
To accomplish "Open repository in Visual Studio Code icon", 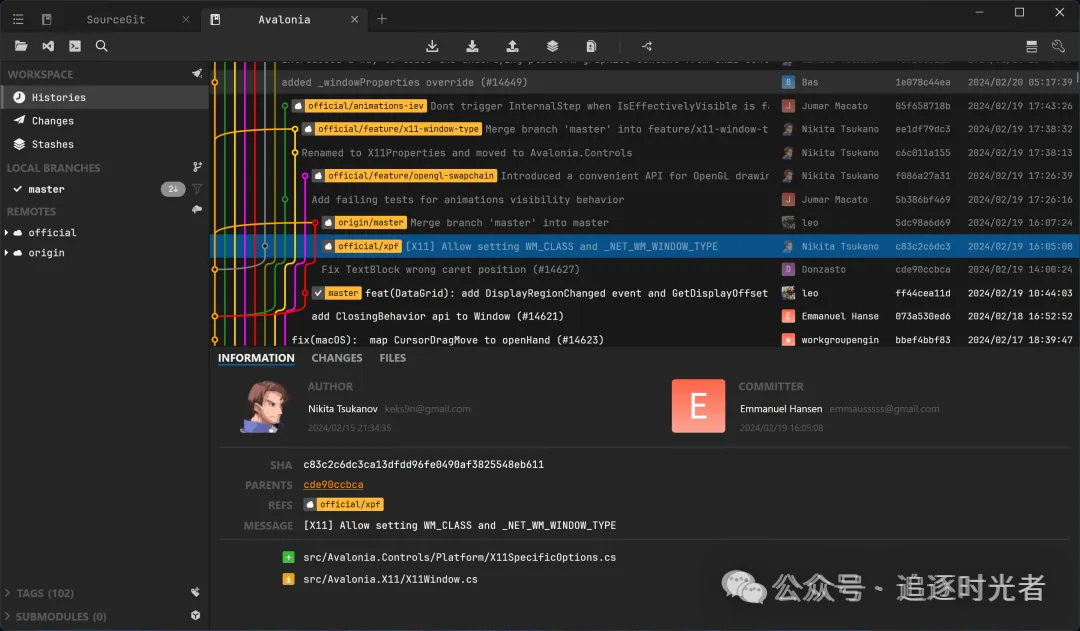I will (x=48, y=46).
